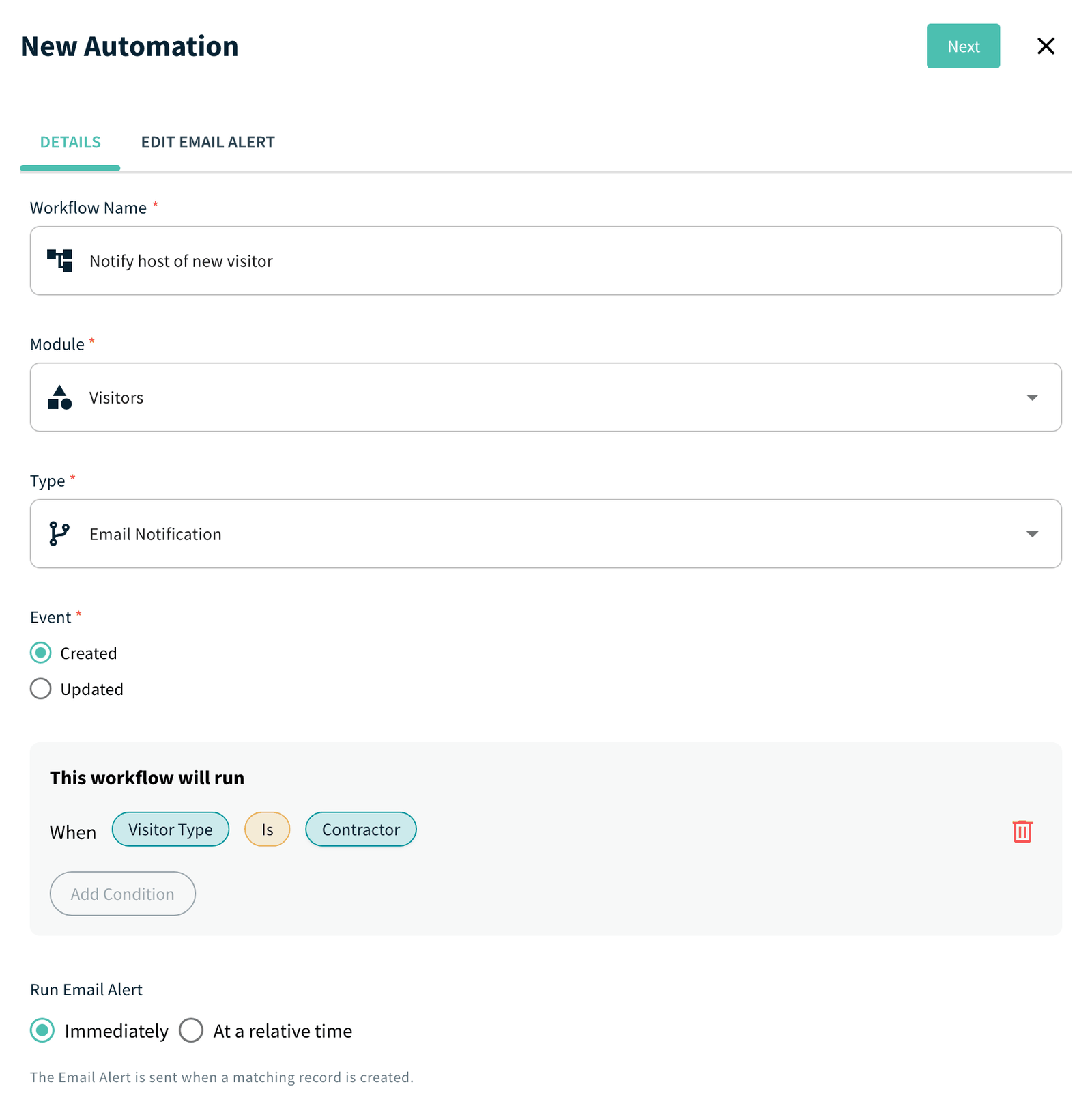
Task: Click the 'This workflow will run' heading
Action: [x=147, y=778]
